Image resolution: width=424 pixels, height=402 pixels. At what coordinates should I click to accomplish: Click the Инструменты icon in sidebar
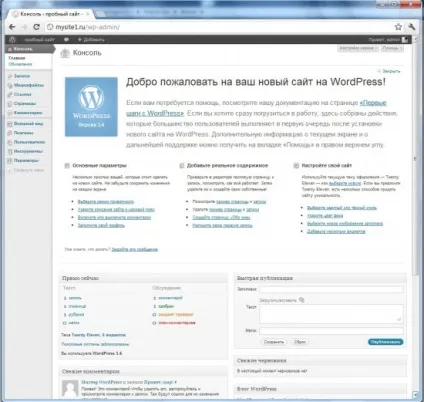[x=10, y=151]
